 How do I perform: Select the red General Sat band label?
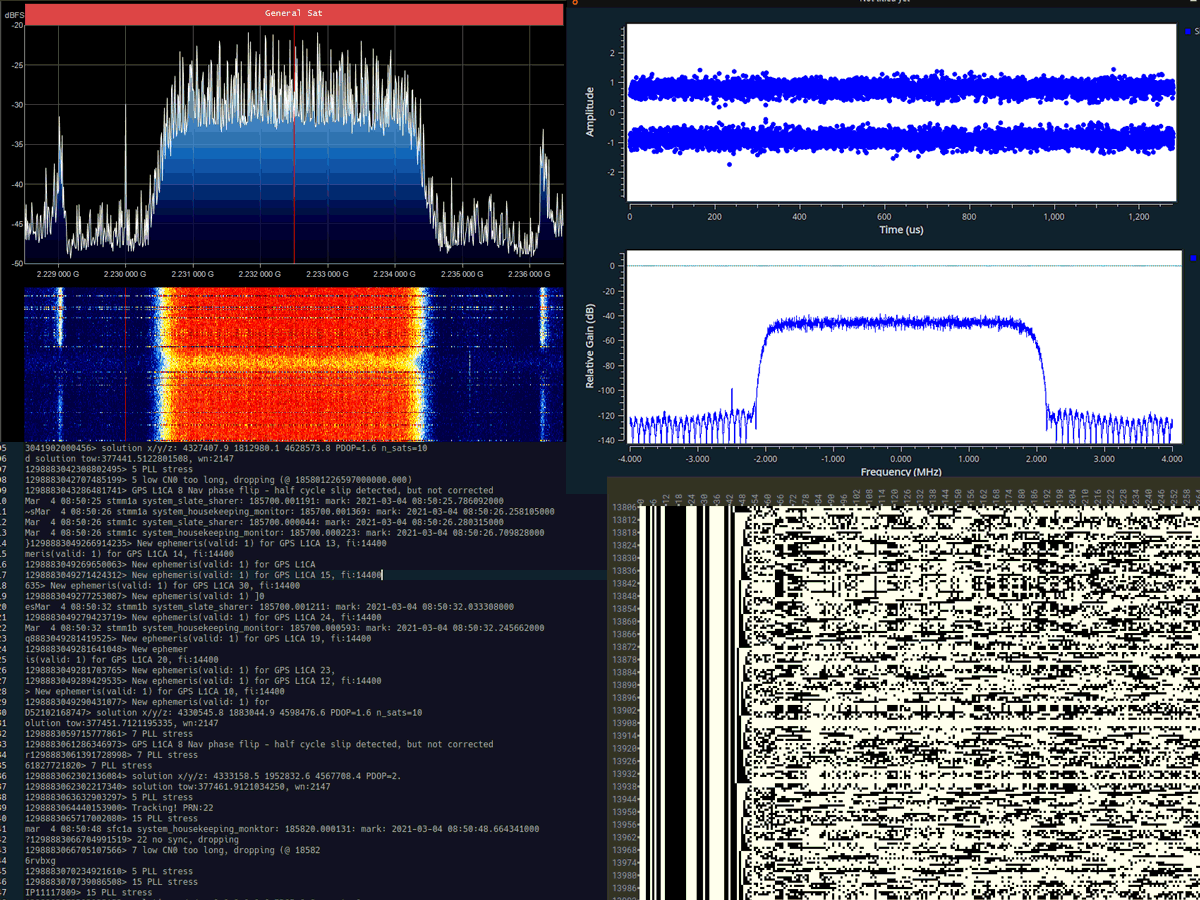tap(293, 14)
